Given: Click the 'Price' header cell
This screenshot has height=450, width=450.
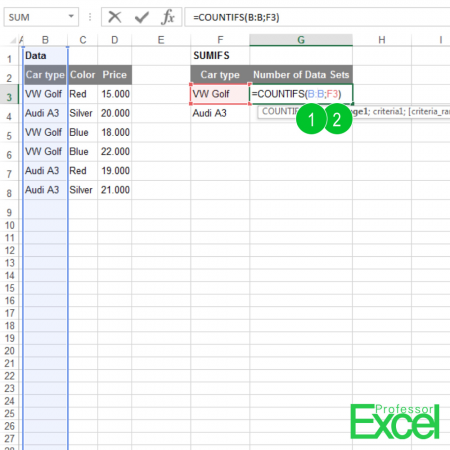Looking at the screenshot, I should (x=115, y=75).
